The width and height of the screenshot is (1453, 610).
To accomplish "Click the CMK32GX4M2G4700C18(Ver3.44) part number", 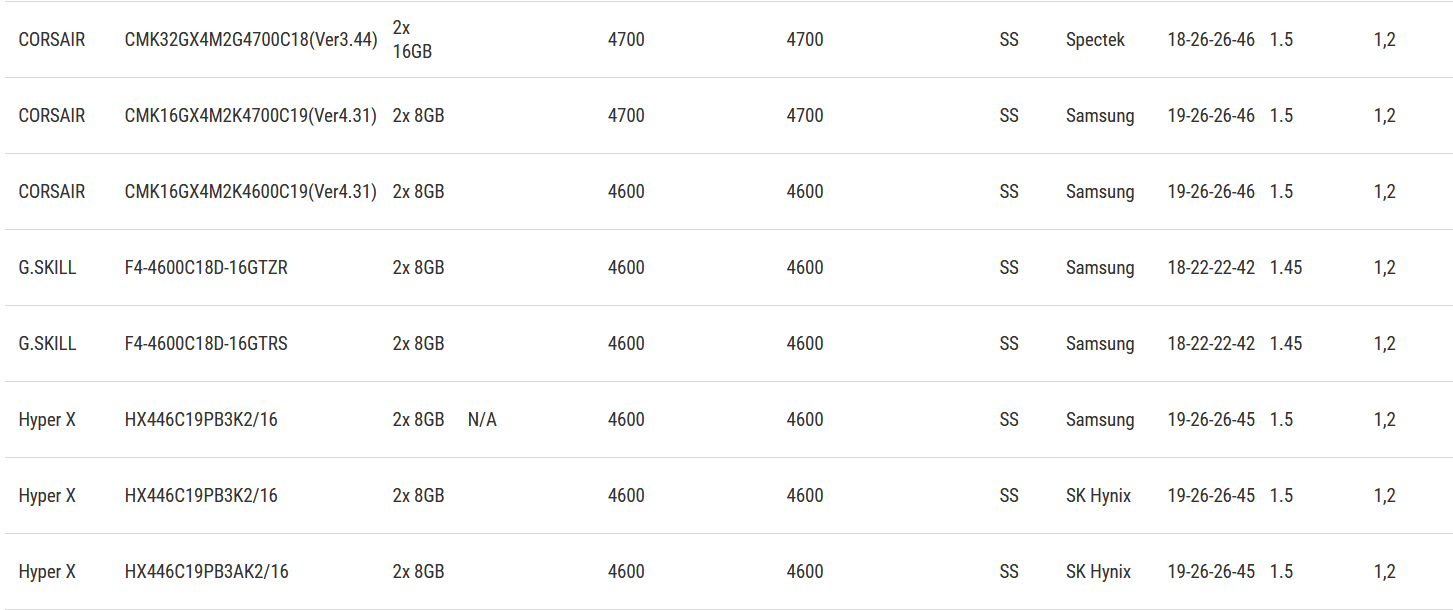I will 250,40.
